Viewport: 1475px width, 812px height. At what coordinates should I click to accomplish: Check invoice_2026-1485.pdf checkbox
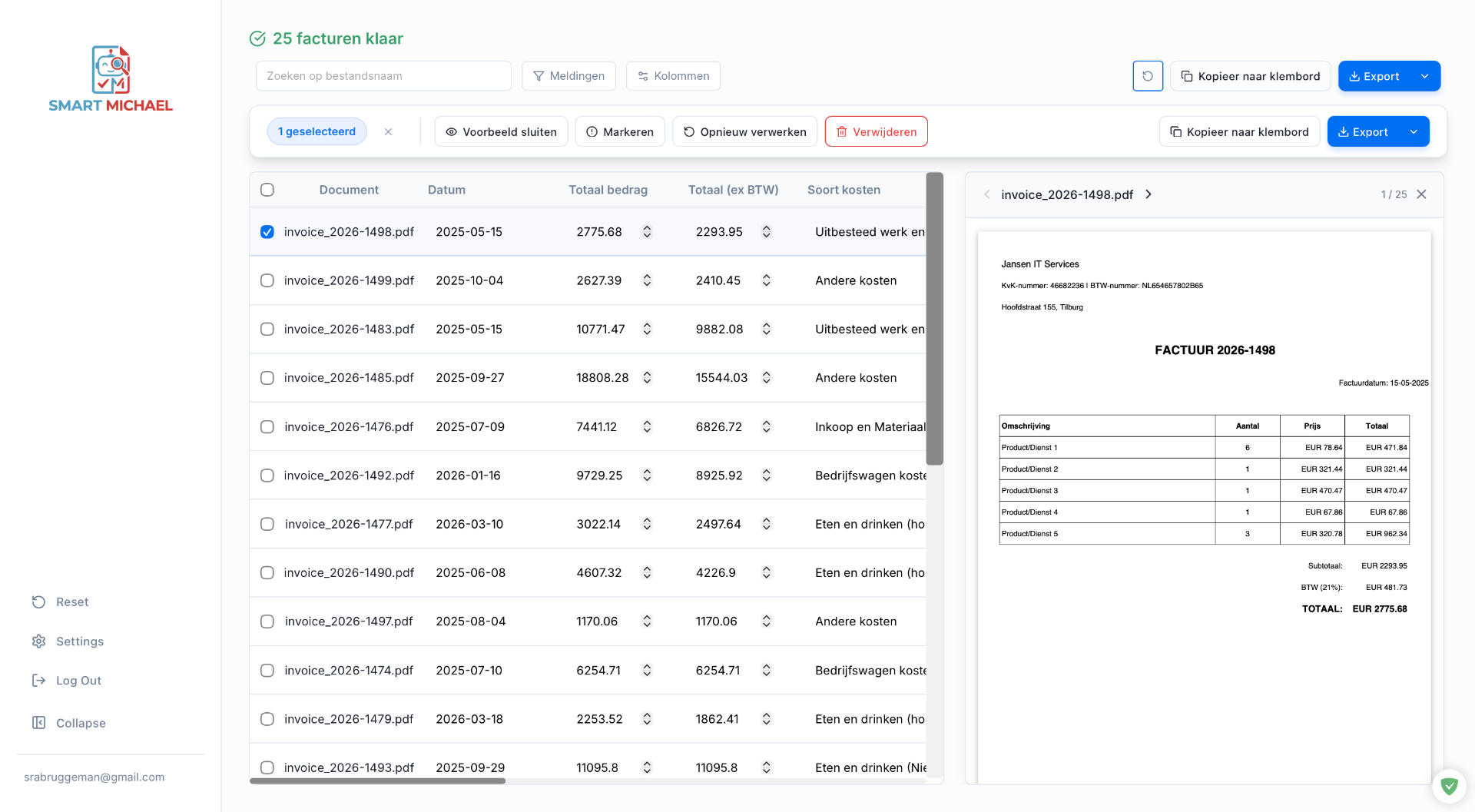coord(267,378)
